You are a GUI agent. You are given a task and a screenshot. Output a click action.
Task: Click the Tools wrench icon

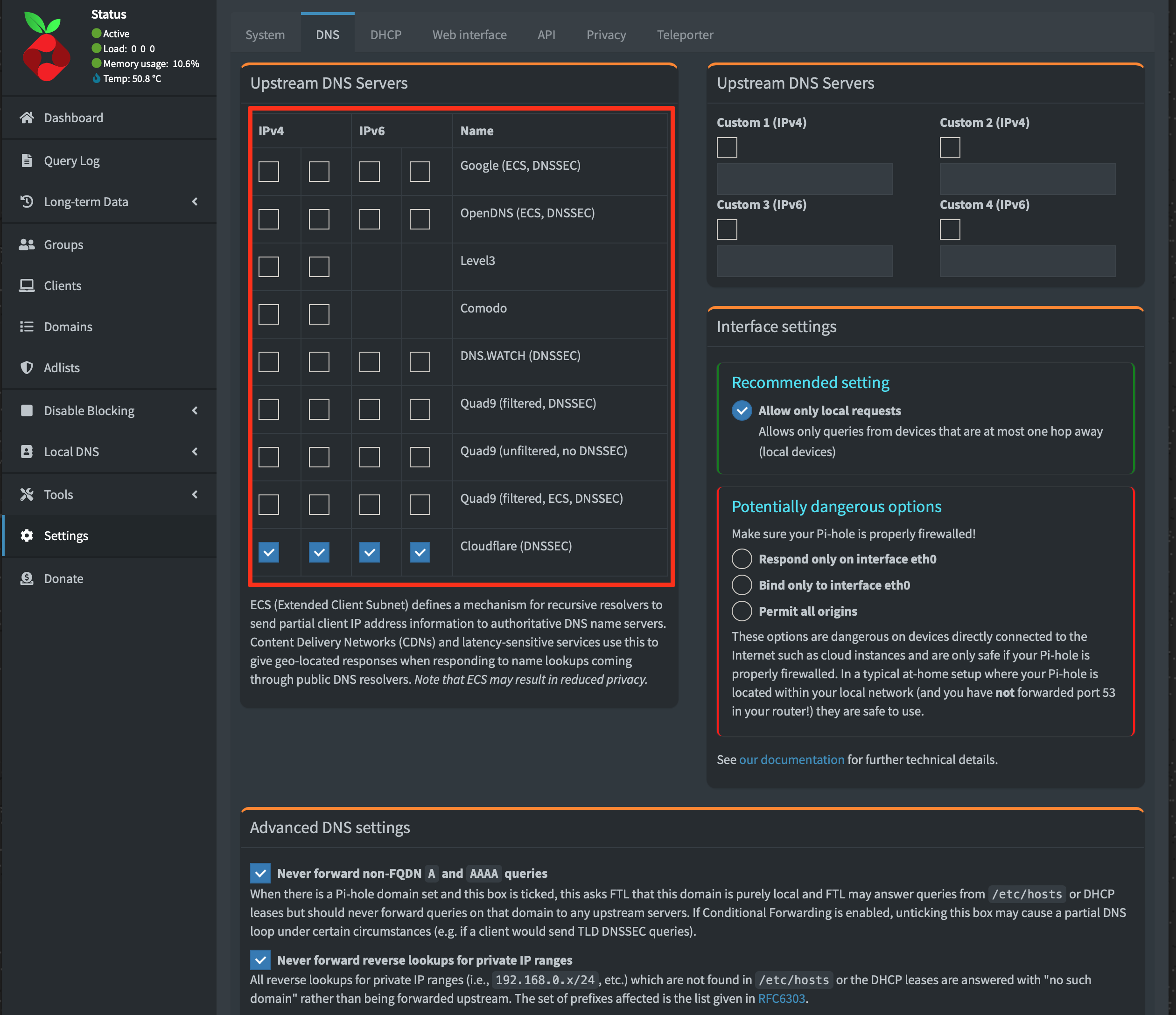[x=27, y=494]
